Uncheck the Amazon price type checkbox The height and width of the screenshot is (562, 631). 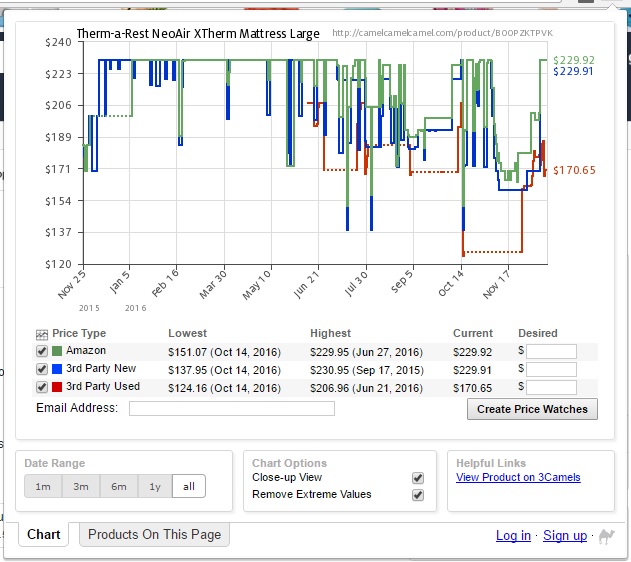tap(41, 352)
